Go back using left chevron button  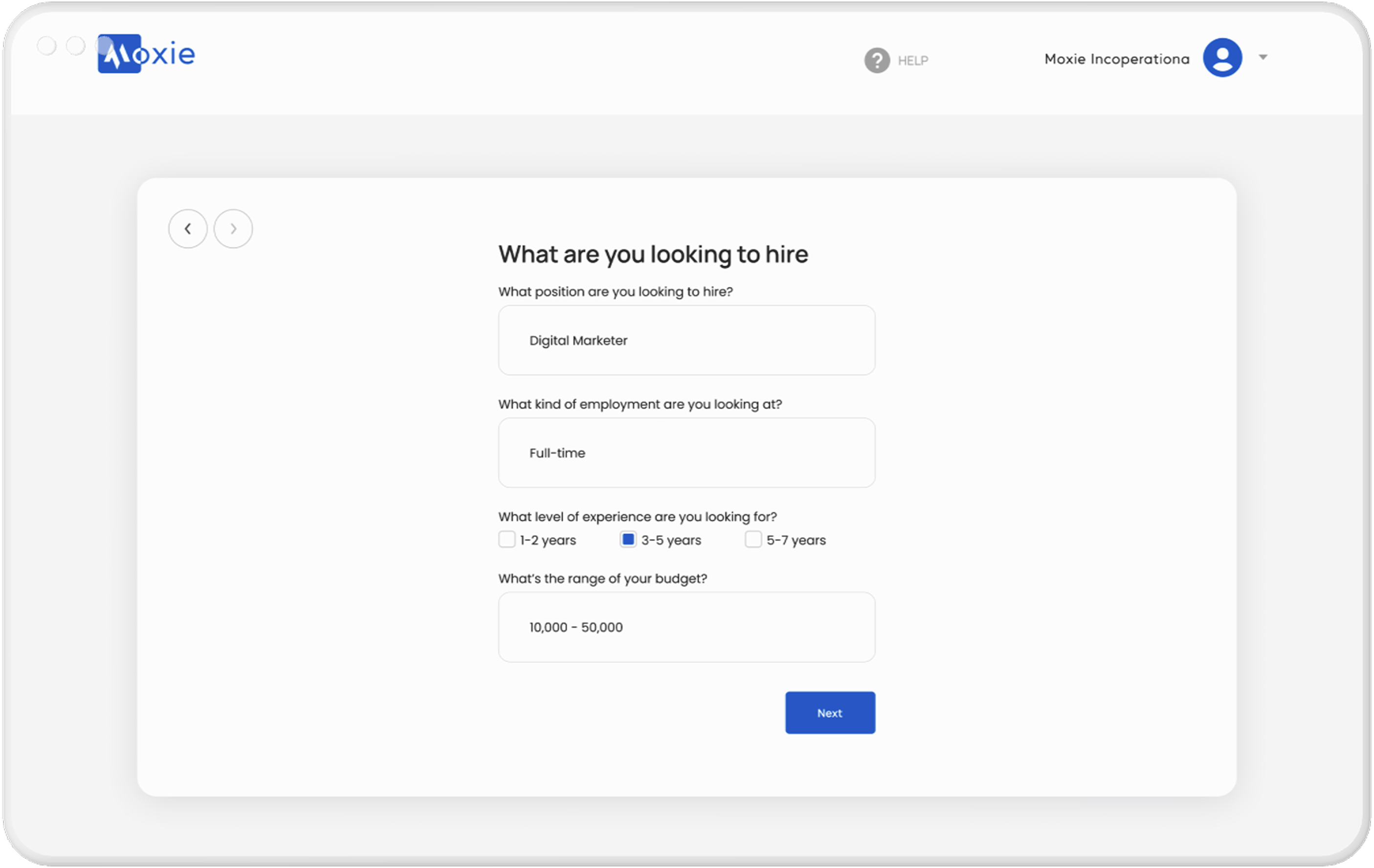[188, 229]
